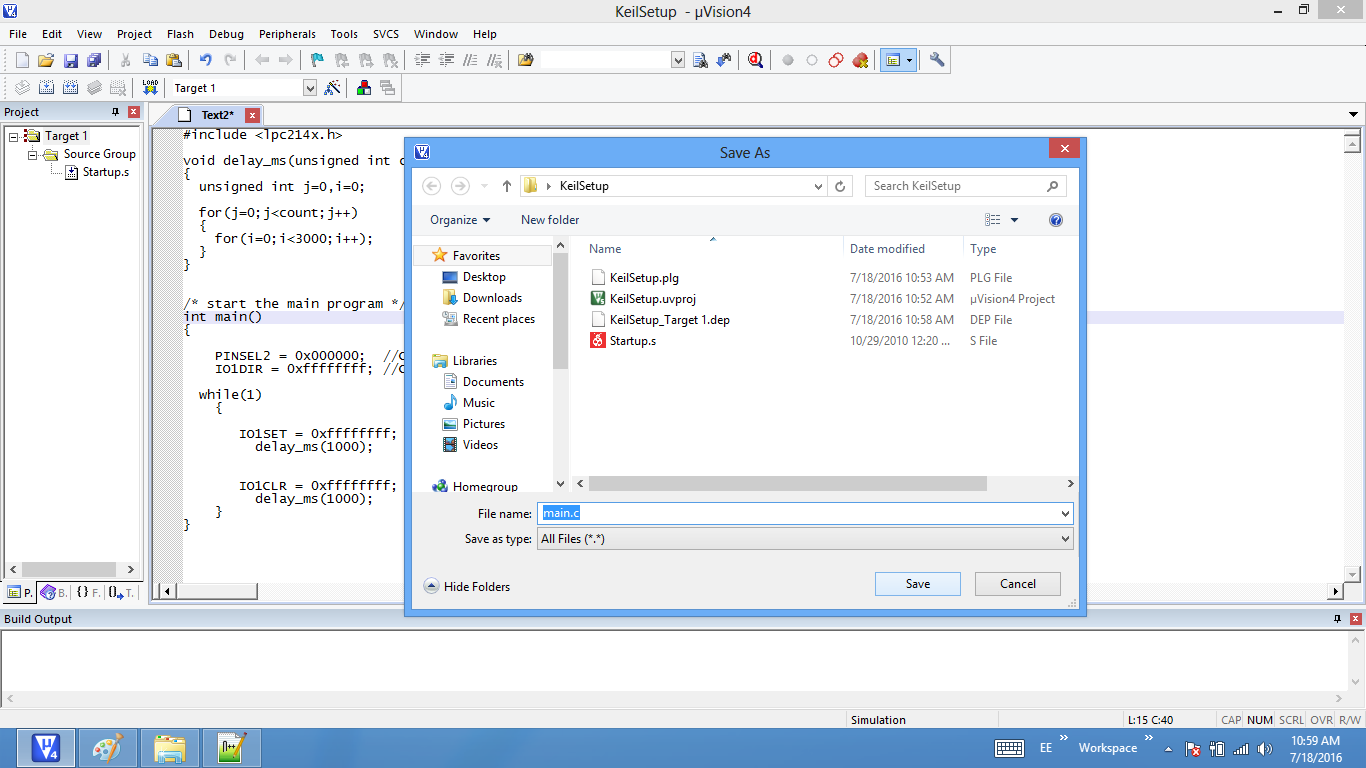Select Downloads in the navigation pane
1366x768 pixels.
492,298
